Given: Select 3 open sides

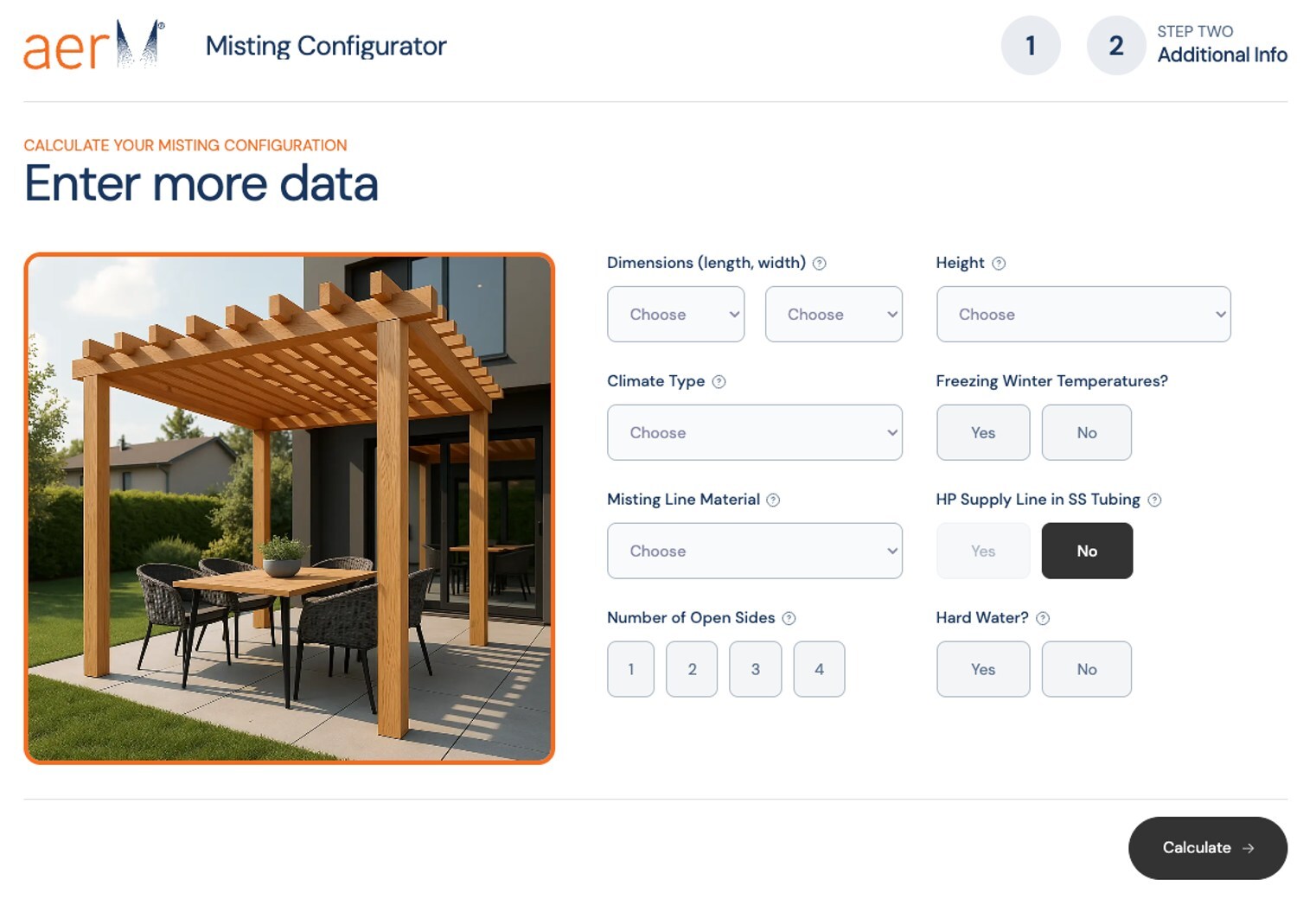Looking at the screenshot, I should tap(755, 669).
